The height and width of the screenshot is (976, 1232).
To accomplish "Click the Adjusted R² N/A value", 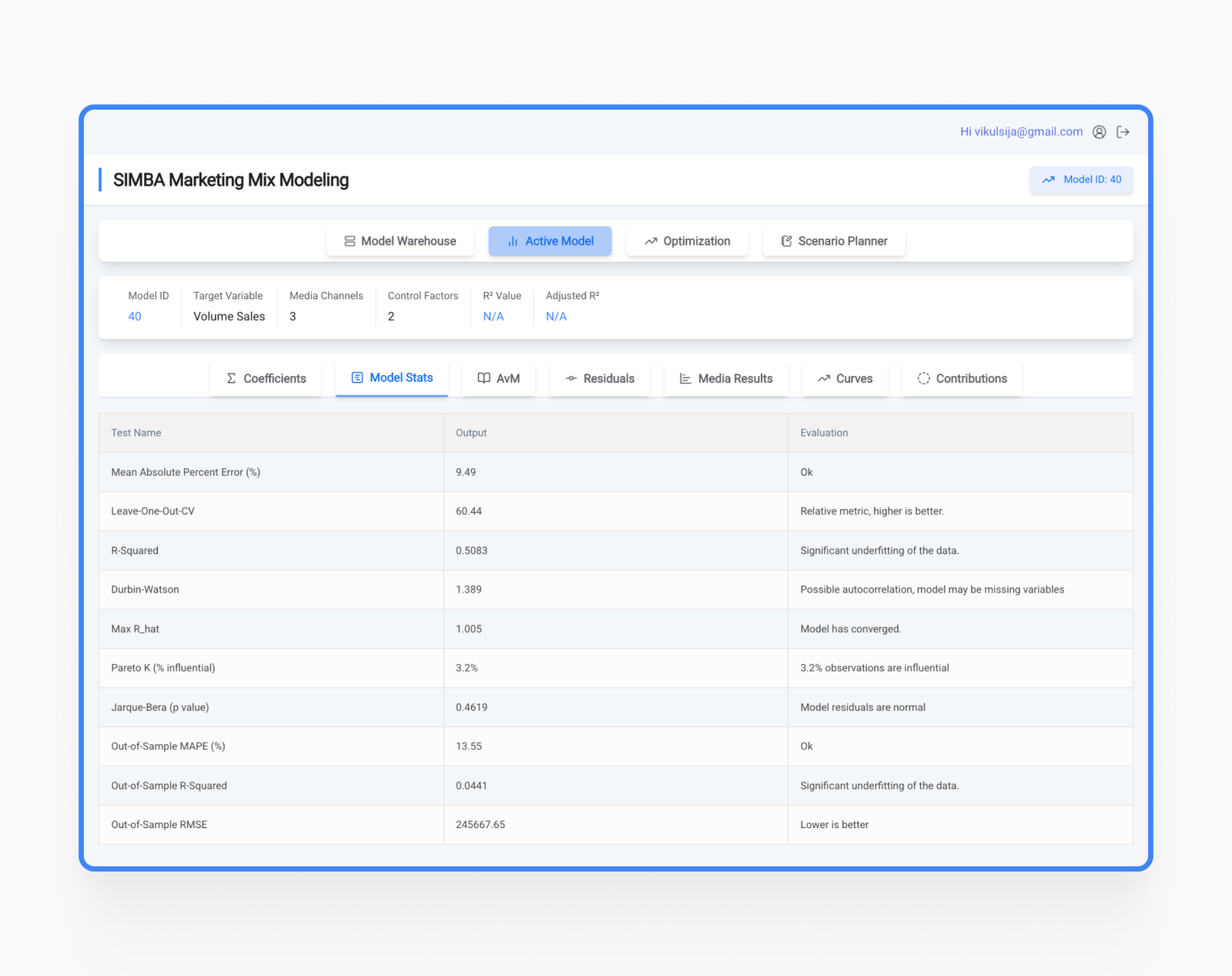I will tap(556, 317).
